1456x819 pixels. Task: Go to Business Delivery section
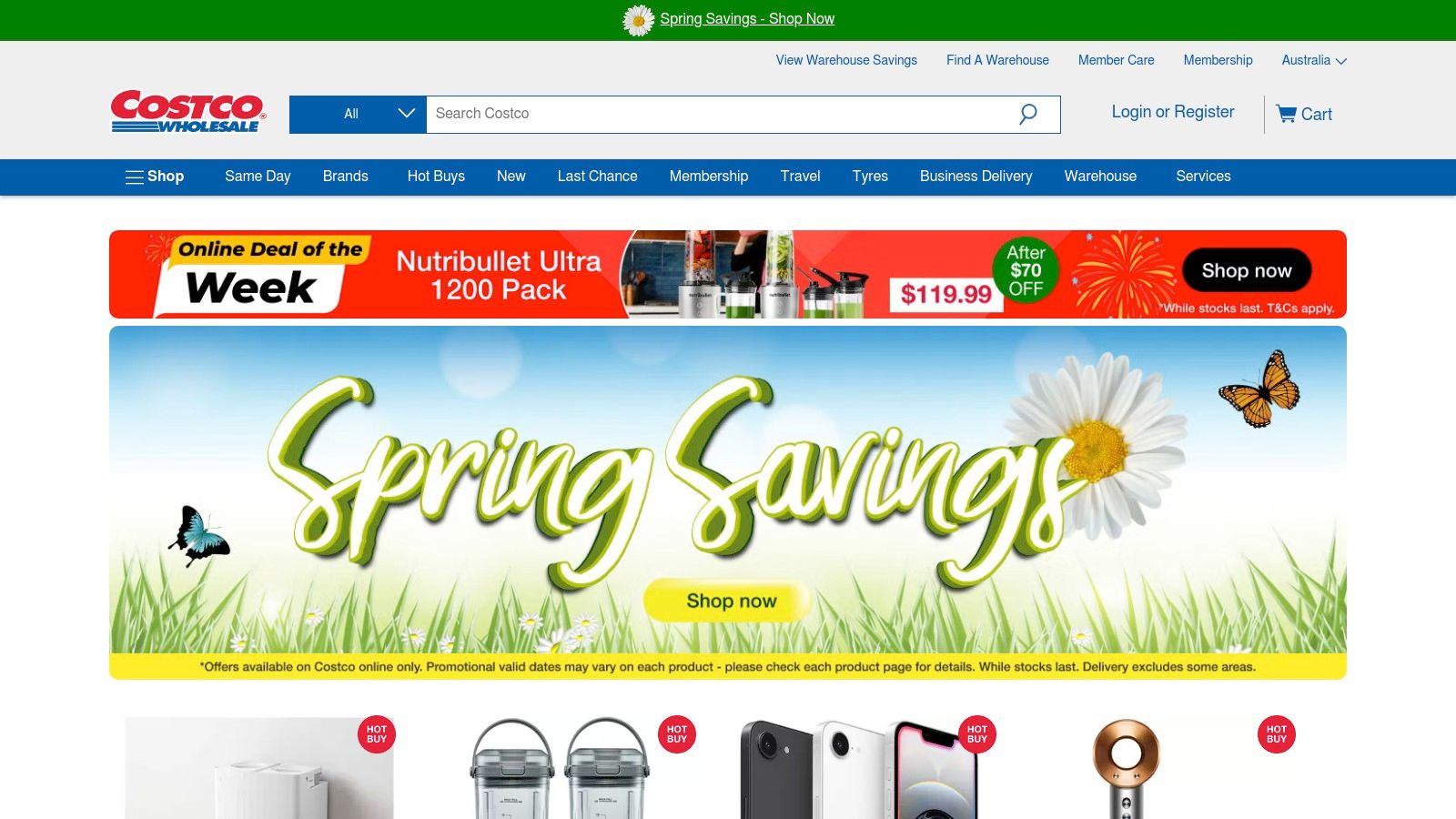[x=976, y=177]
